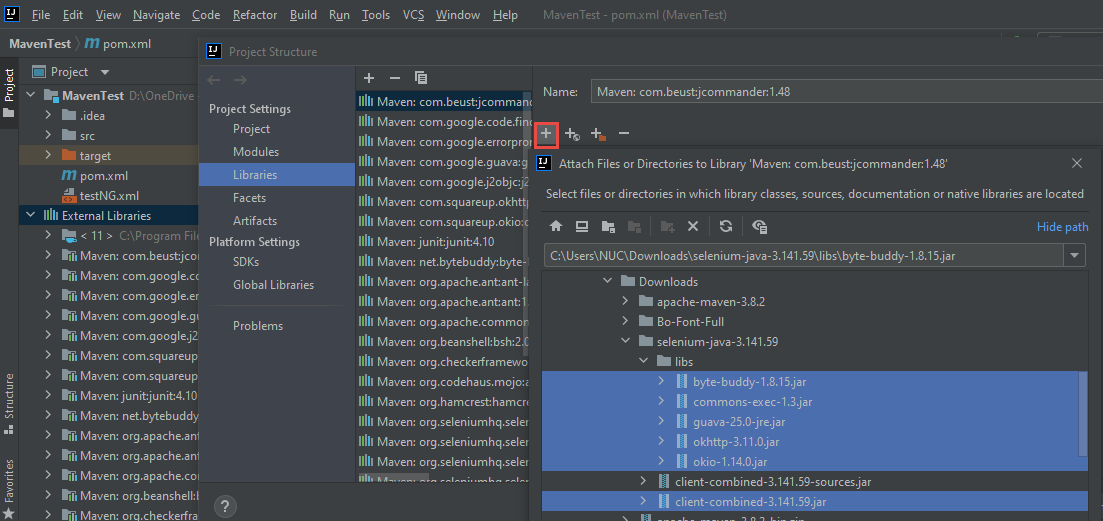1103x521 pixels.
Task: Open the path history dropdown arrow
Action: (x=1073, y=255)
